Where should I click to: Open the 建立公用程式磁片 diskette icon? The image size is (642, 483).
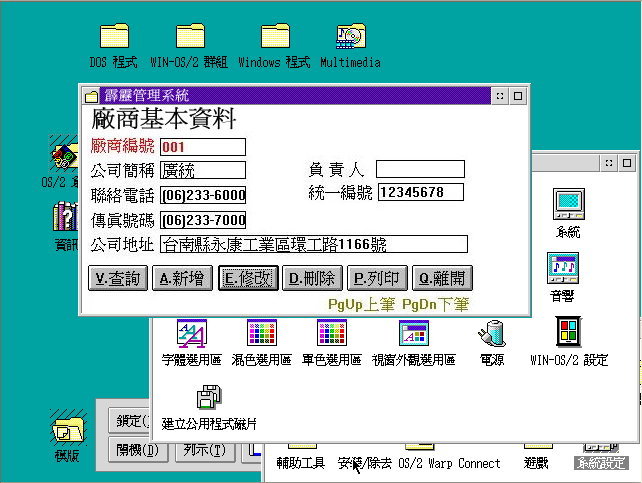point(209,397)
